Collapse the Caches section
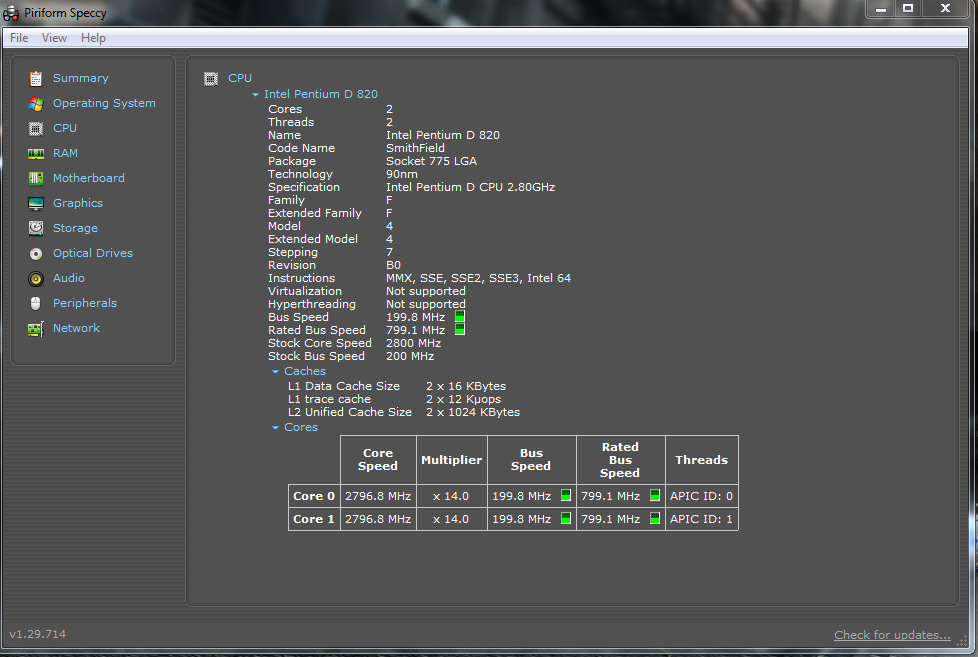978x657 pixels. point(276,372)
